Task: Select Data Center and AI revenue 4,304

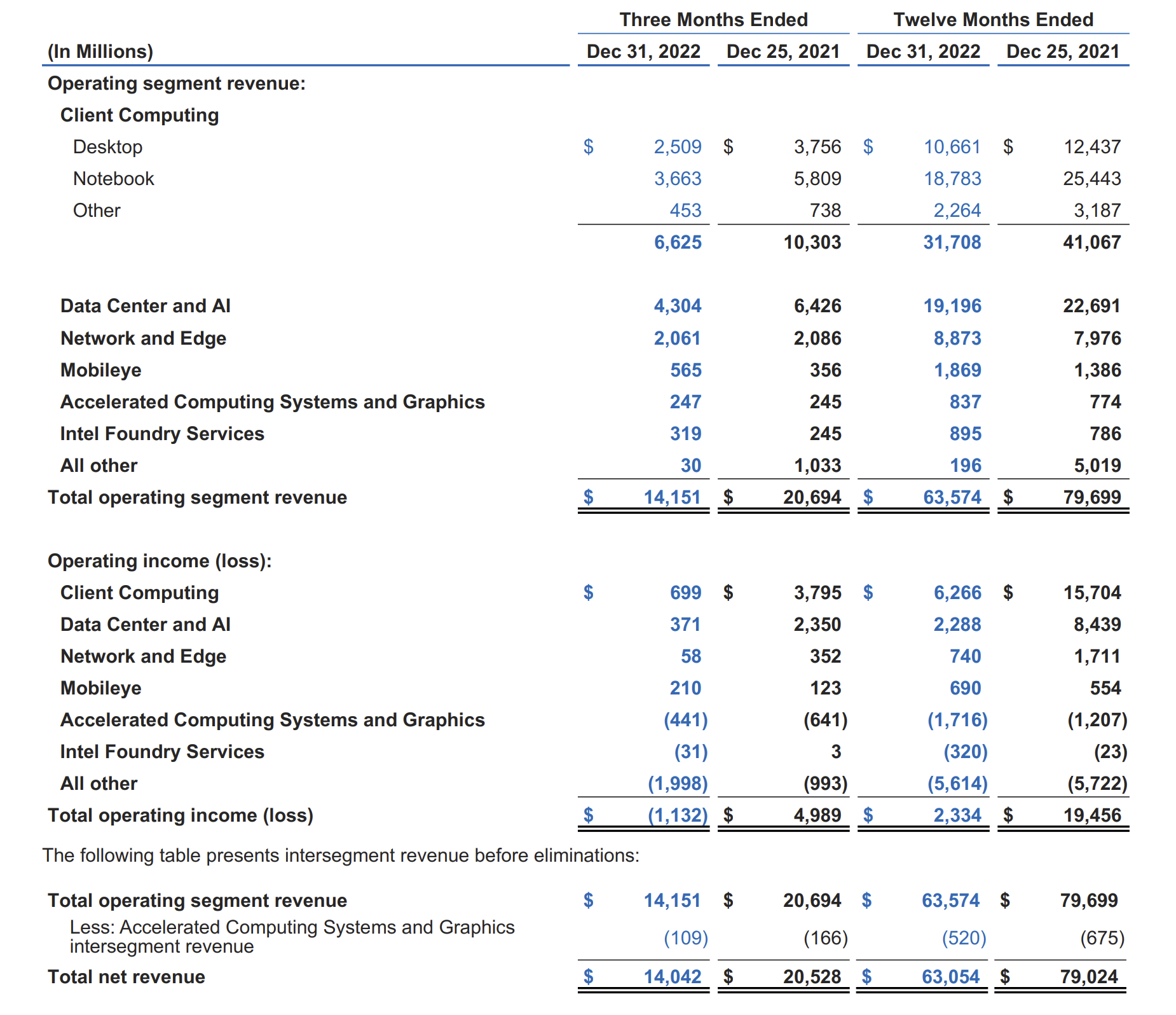Action: pos(678,306)
